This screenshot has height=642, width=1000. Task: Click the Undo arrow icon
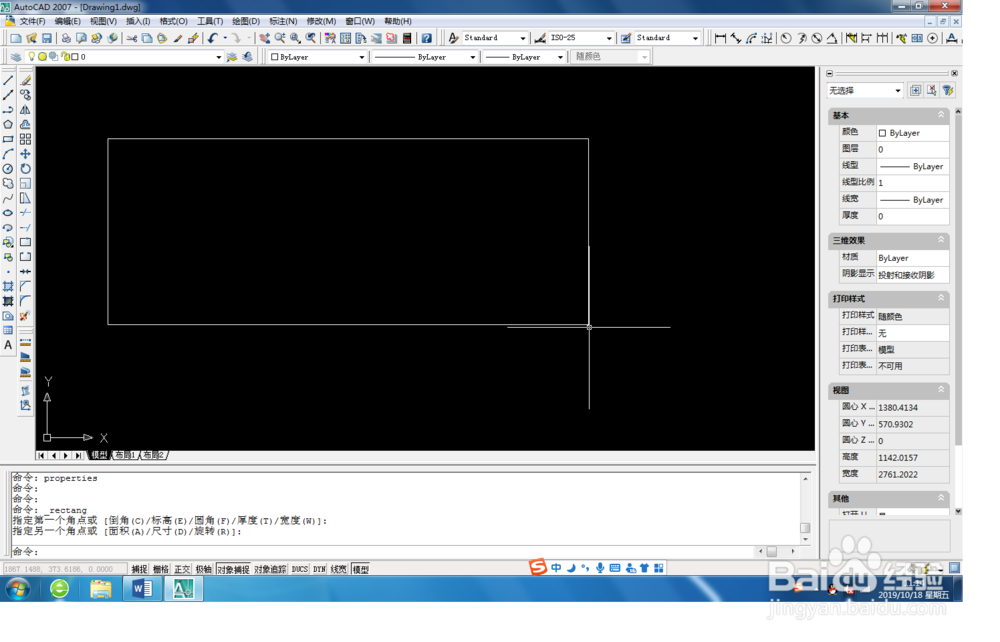point(213,38)
